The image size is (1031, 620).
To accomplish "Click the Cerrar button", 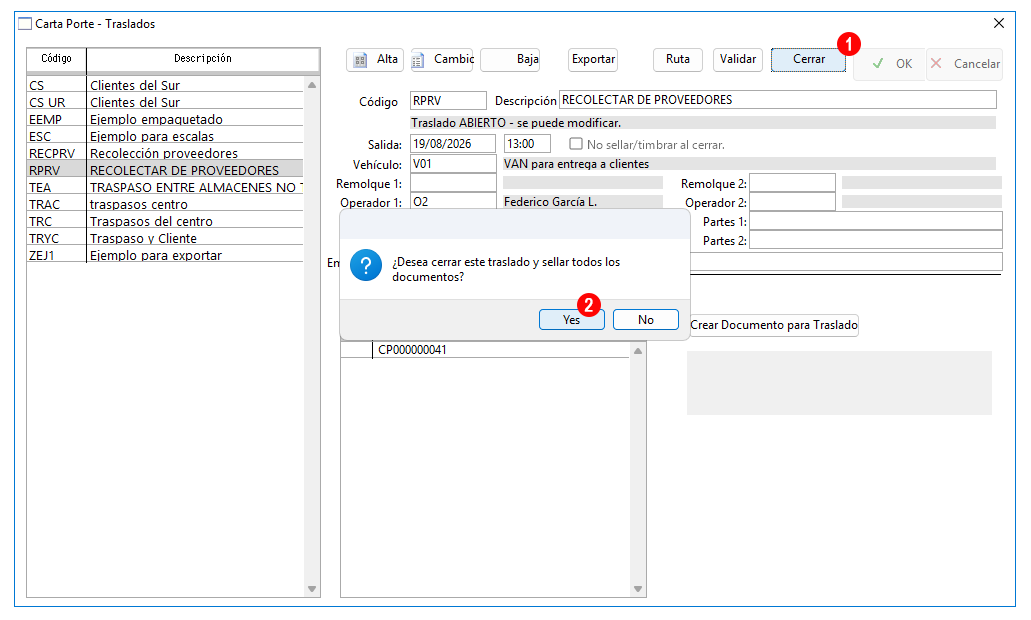I will (x=809, y=60).
